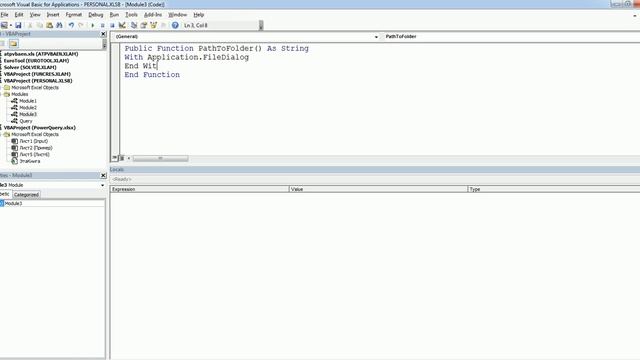Viewport: 640px width, 360px height.
Task: Undo the last edit
Action: tap(71, 25)
